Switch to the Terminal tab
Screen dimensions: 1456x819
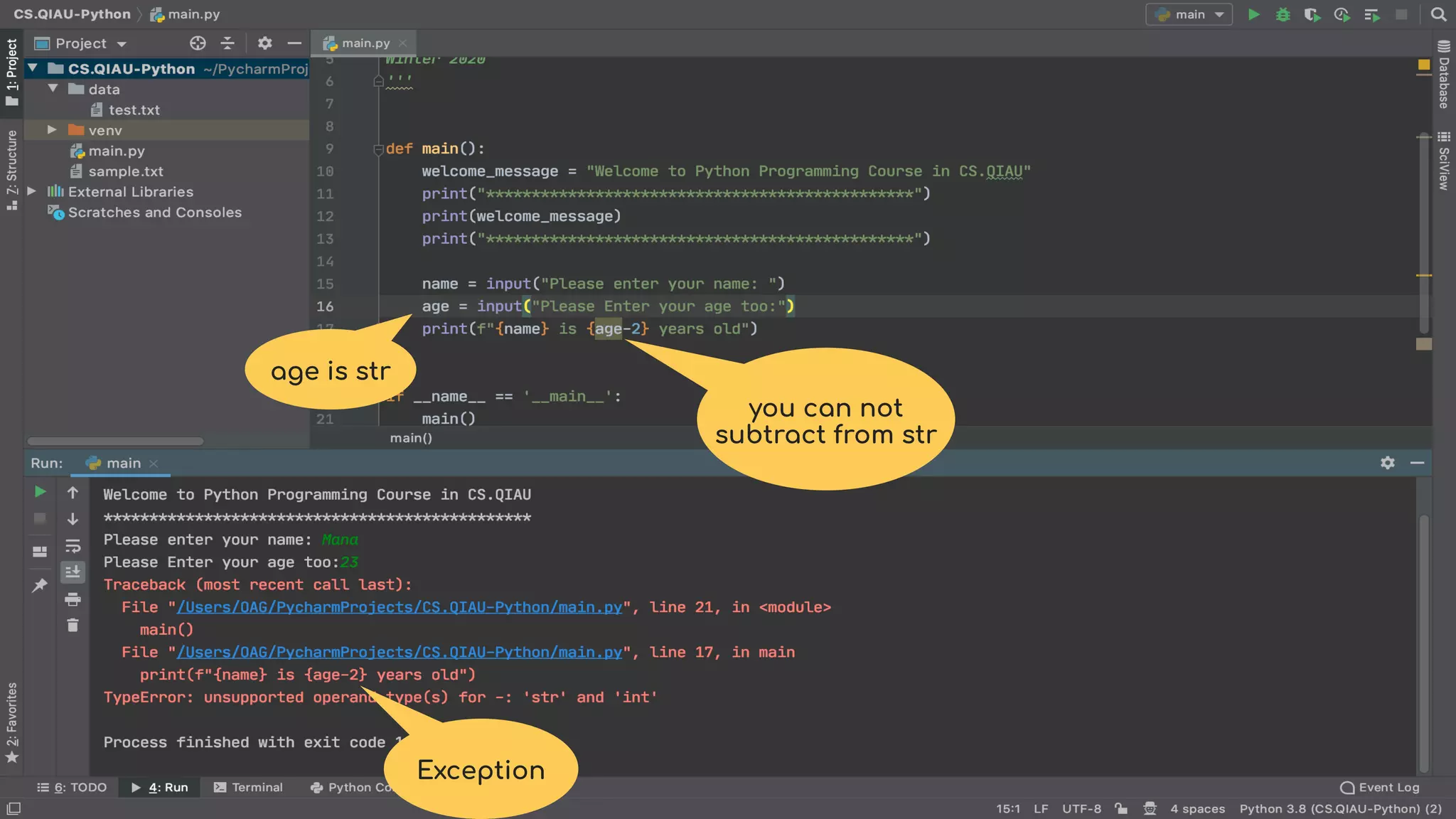(x=248, y=787)
